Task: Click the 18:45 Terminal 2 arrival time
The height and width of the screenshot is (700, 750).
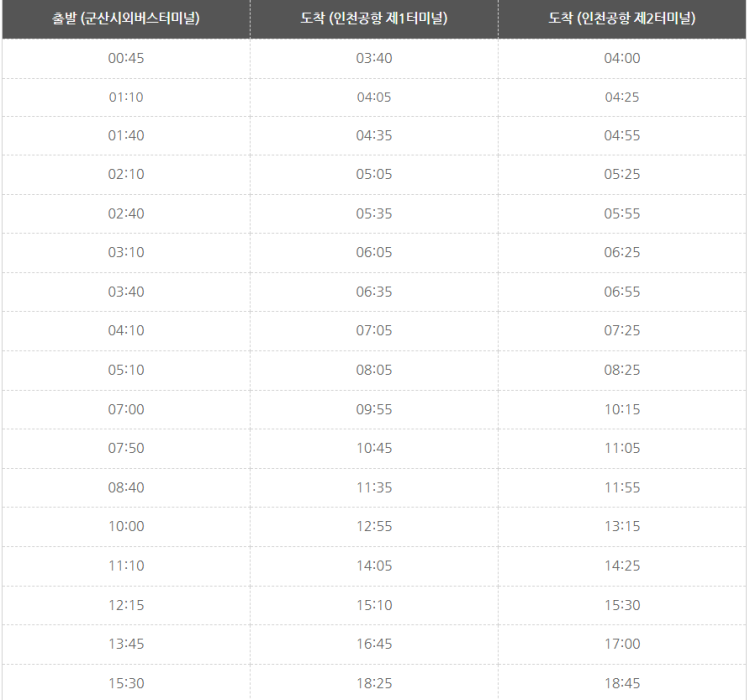Action: point(622,683)
